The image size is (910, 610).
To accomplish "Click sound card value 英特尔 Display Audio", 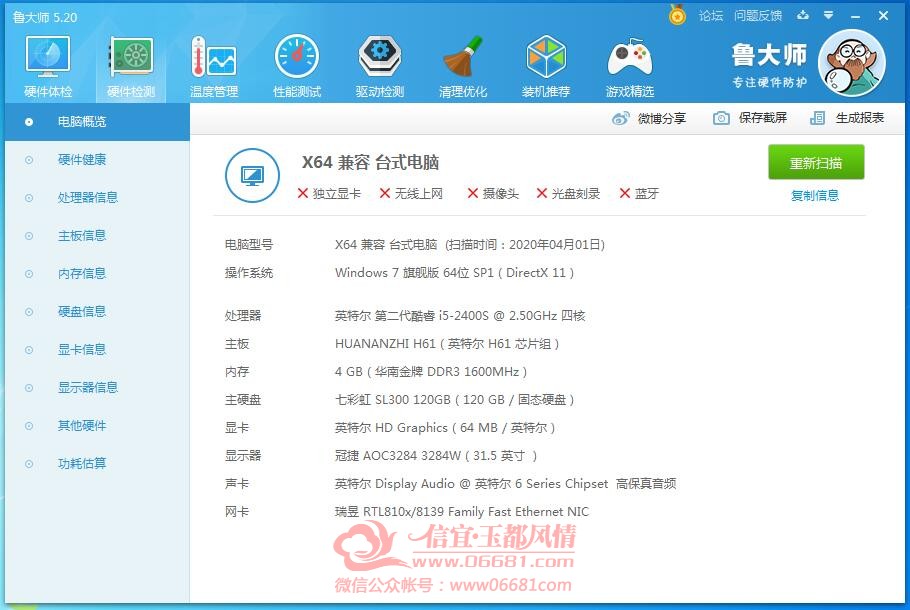I will click(505, 483).
